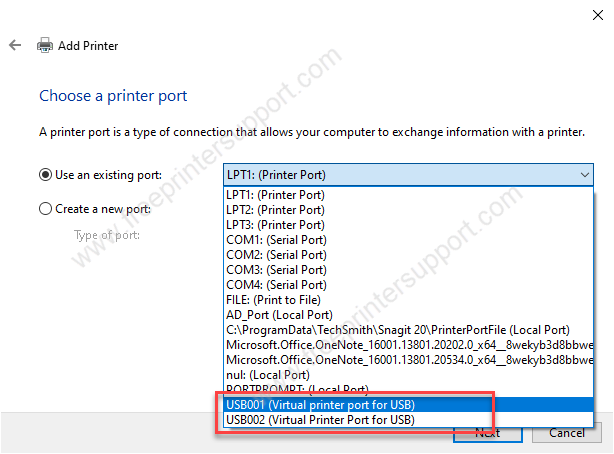The image size is (614, 454).
Task: Close the Add Printer dialog
Action: (x=598, y=15)
